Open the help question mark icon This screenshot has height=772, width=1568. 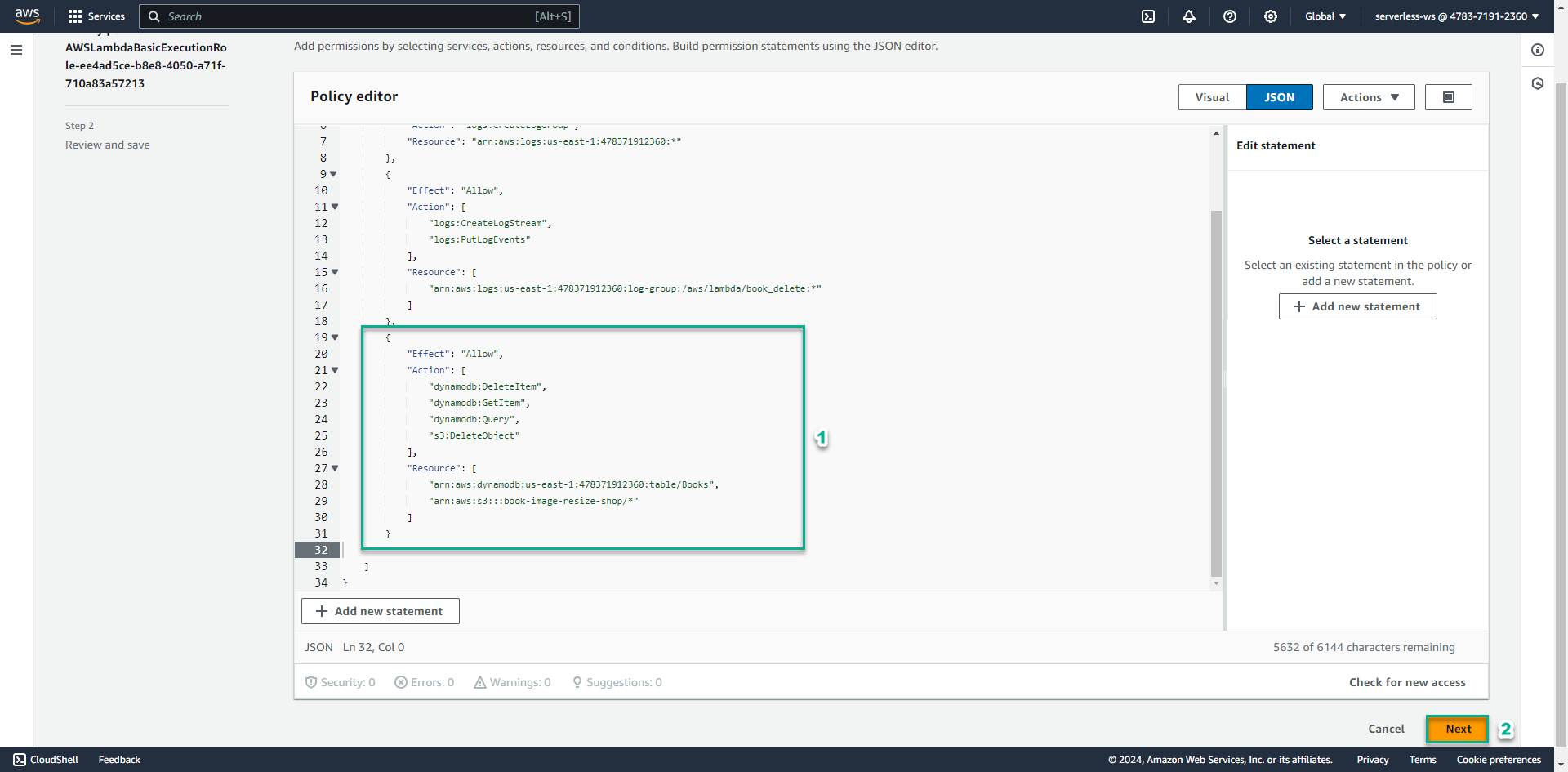[1230, 16]
